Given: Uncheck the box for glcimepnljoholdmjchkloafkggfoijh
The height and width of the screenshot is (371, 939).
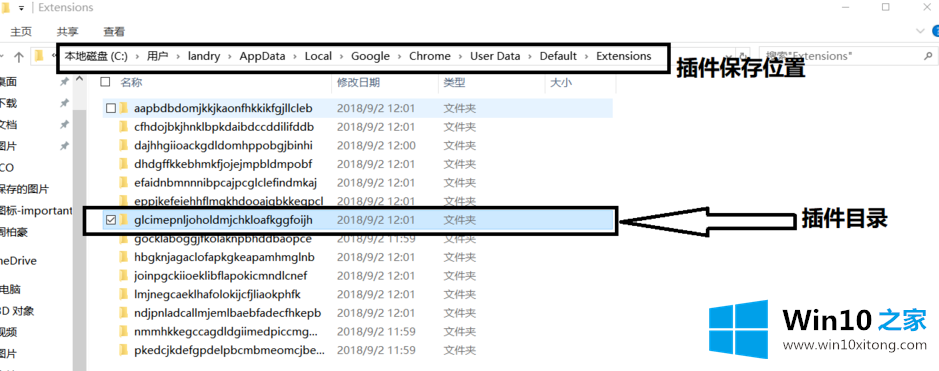Looking at the screenshot, I should coord(110,220).
